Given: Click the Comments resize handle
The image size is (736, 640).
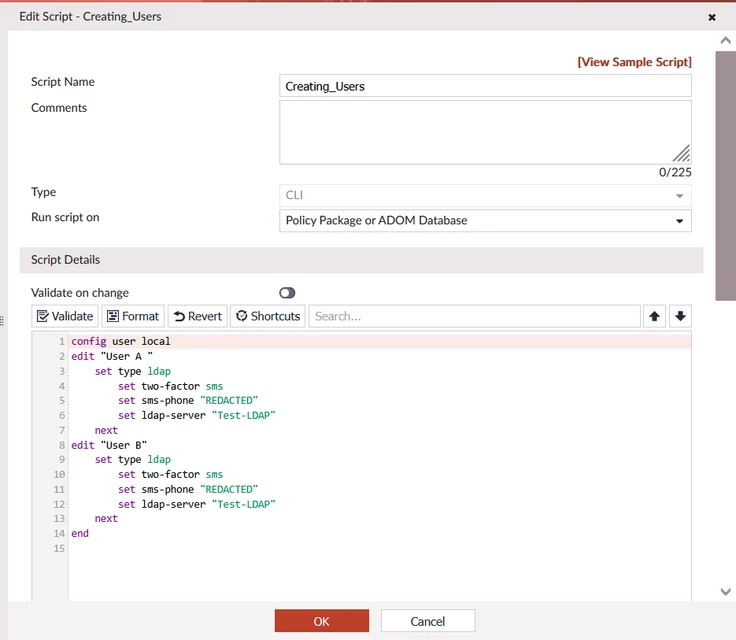Looking at the screenshot, I should (682, 153).
